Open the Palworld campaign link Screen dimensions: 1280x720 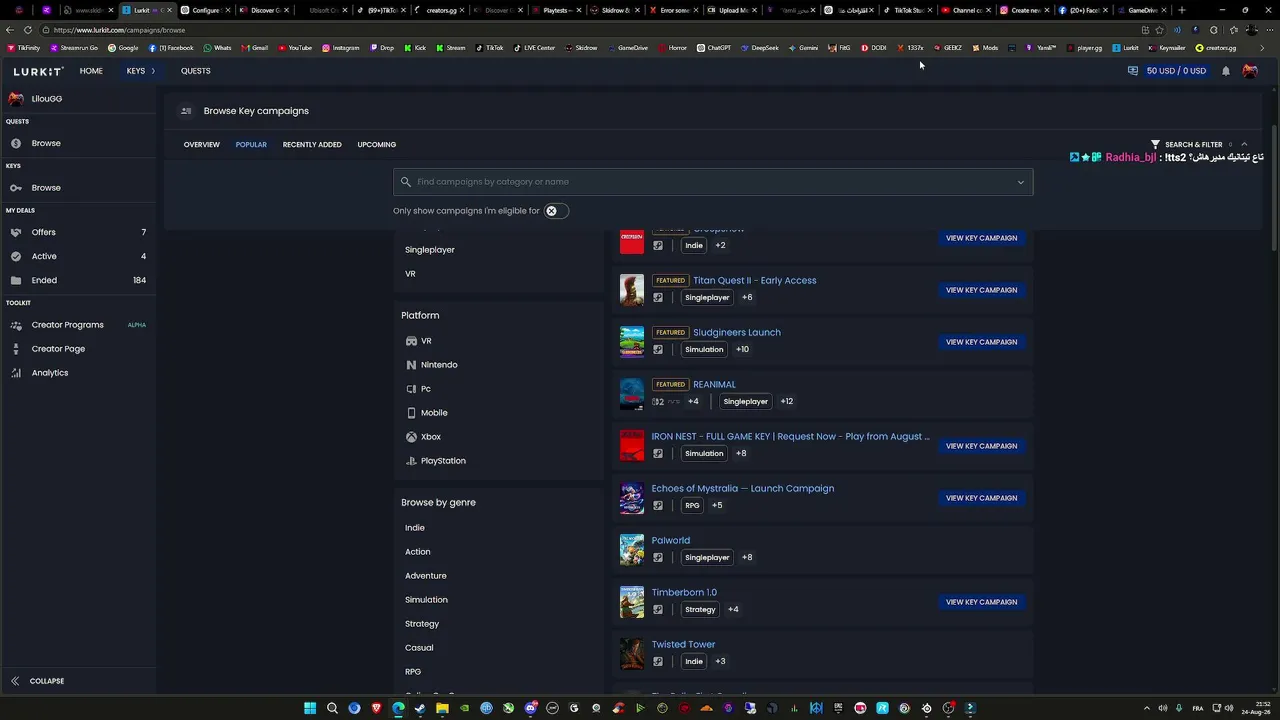click(x=671, y=540)
